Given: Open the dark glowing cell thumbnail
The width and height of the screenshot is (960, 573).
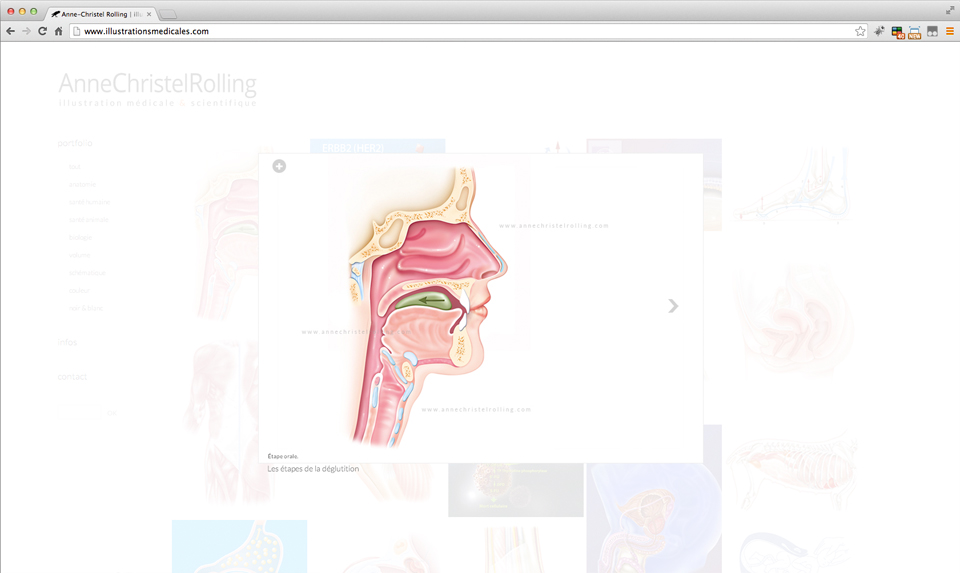Looking at the screenshot, I should (x=516, y=490).
